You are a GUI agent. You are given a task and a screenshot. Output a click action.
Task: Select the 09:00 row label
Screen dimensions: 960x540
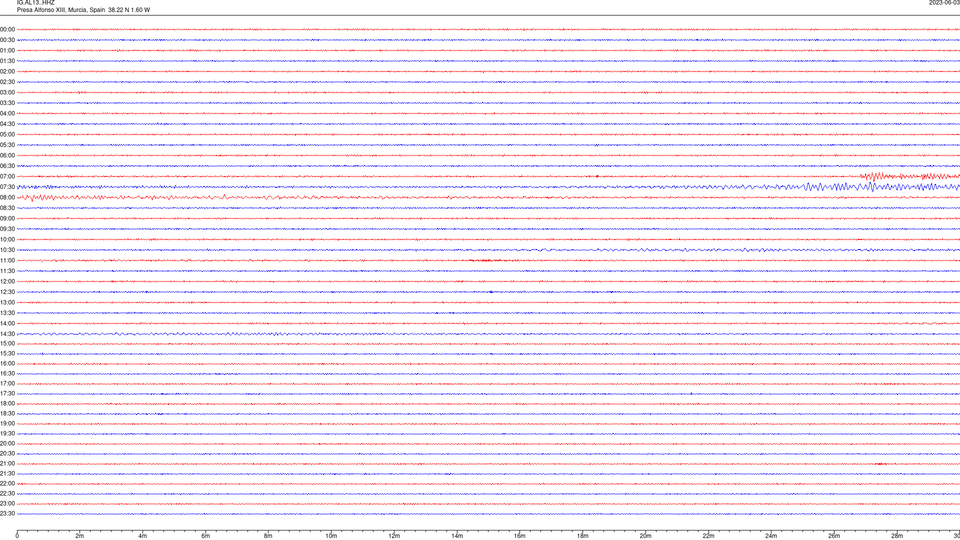(7, 219)
